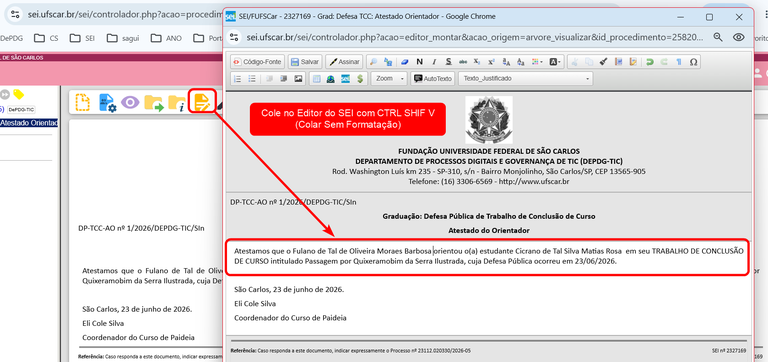Click 'Eli Cole Silva' in the main window document
This screenshot has width=768, height=362.
point(103,323)
